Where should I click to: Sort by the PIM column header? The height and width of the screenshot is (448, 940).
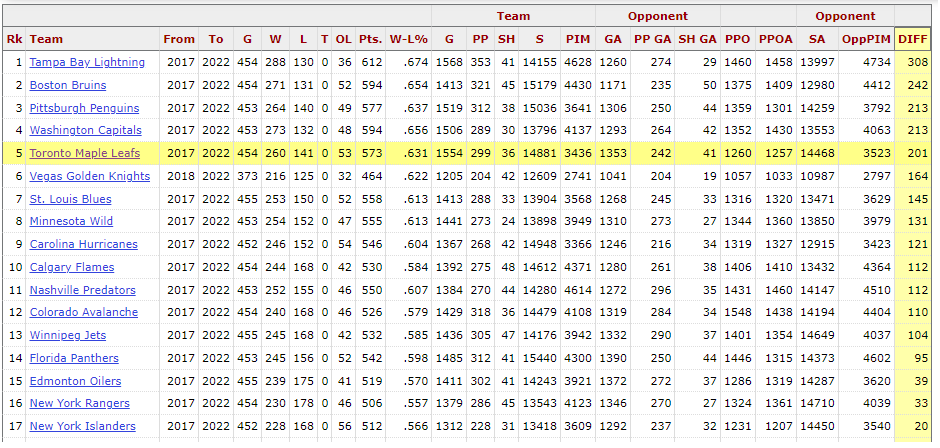(578, 39)
